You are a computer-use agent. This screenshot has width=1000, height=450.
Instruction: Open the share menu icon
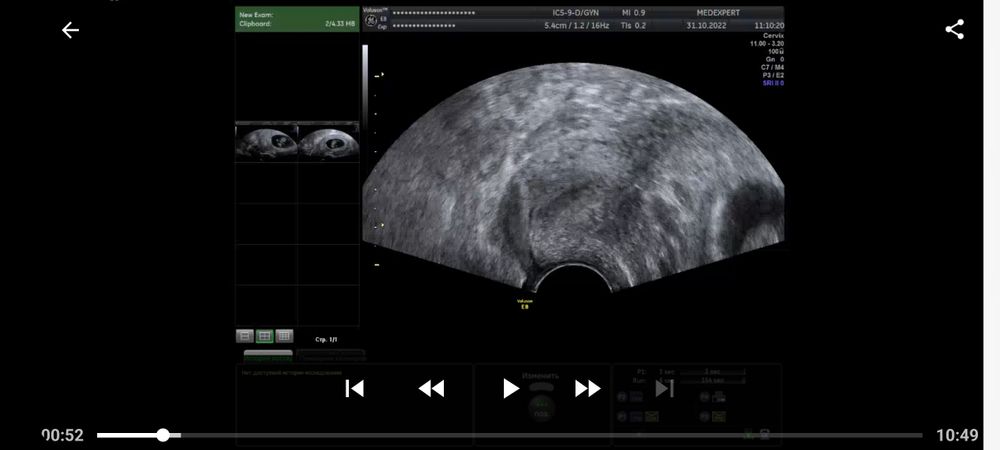pyautogui.click(x=954, y=30)
